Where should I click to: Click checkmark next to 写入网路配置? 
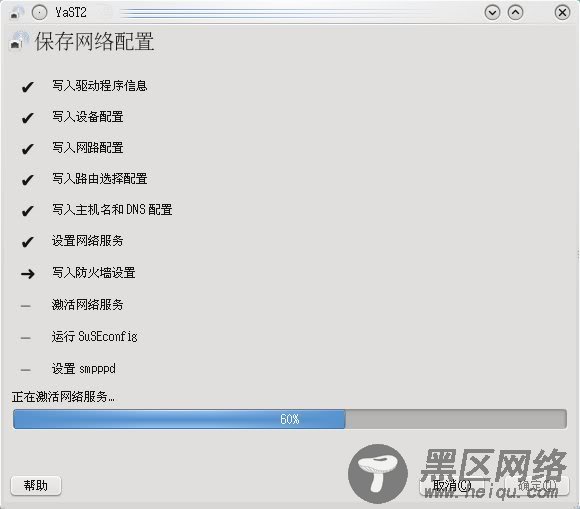point(27,149)
